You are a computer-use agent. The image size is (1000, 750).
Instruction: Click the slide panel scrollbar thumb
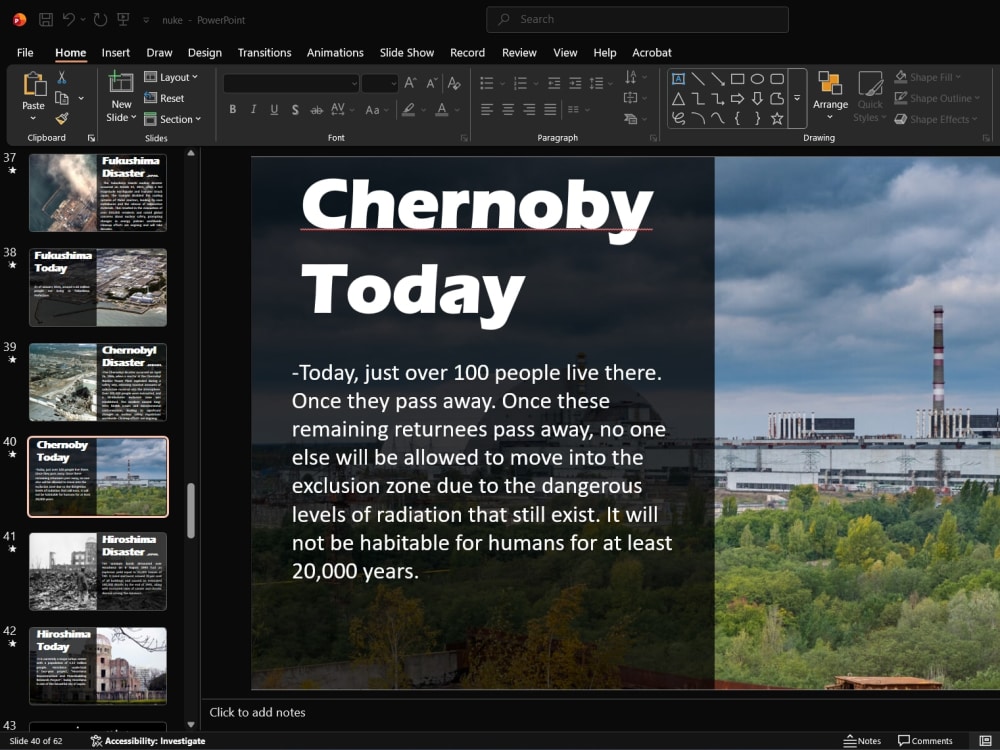pos(191,511)
